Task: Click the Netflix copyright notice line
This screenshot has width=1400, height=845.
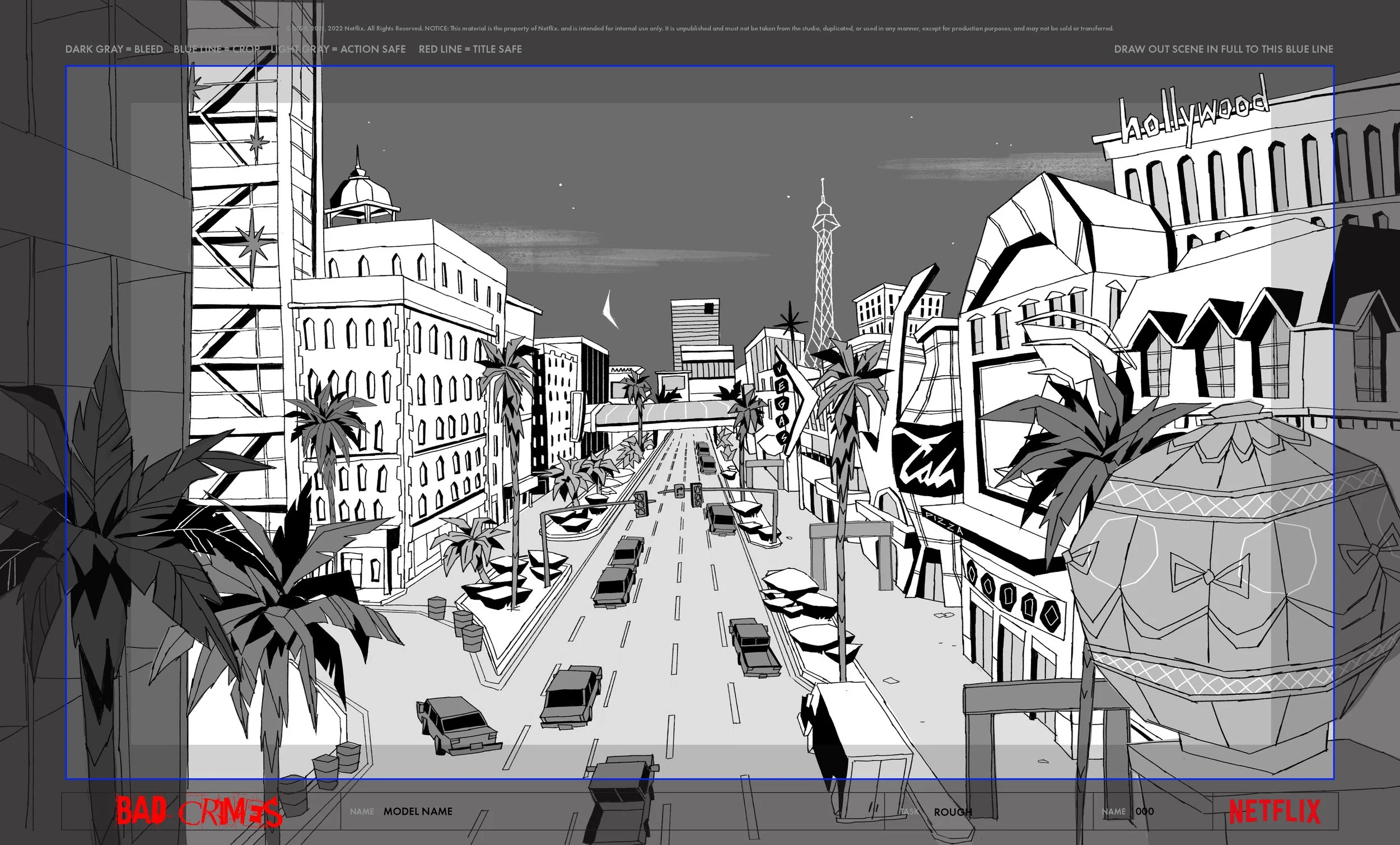Action: pyautogui.click(x=700, y=29)
